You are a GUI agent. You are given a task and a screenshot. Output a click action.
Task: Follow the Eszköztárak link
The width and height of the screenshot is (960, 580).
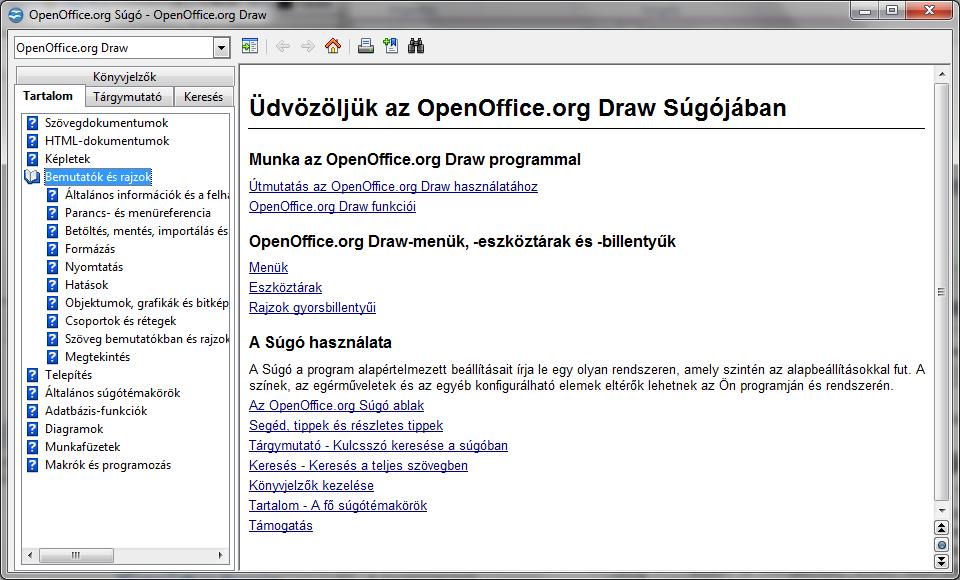pos(285,287)
